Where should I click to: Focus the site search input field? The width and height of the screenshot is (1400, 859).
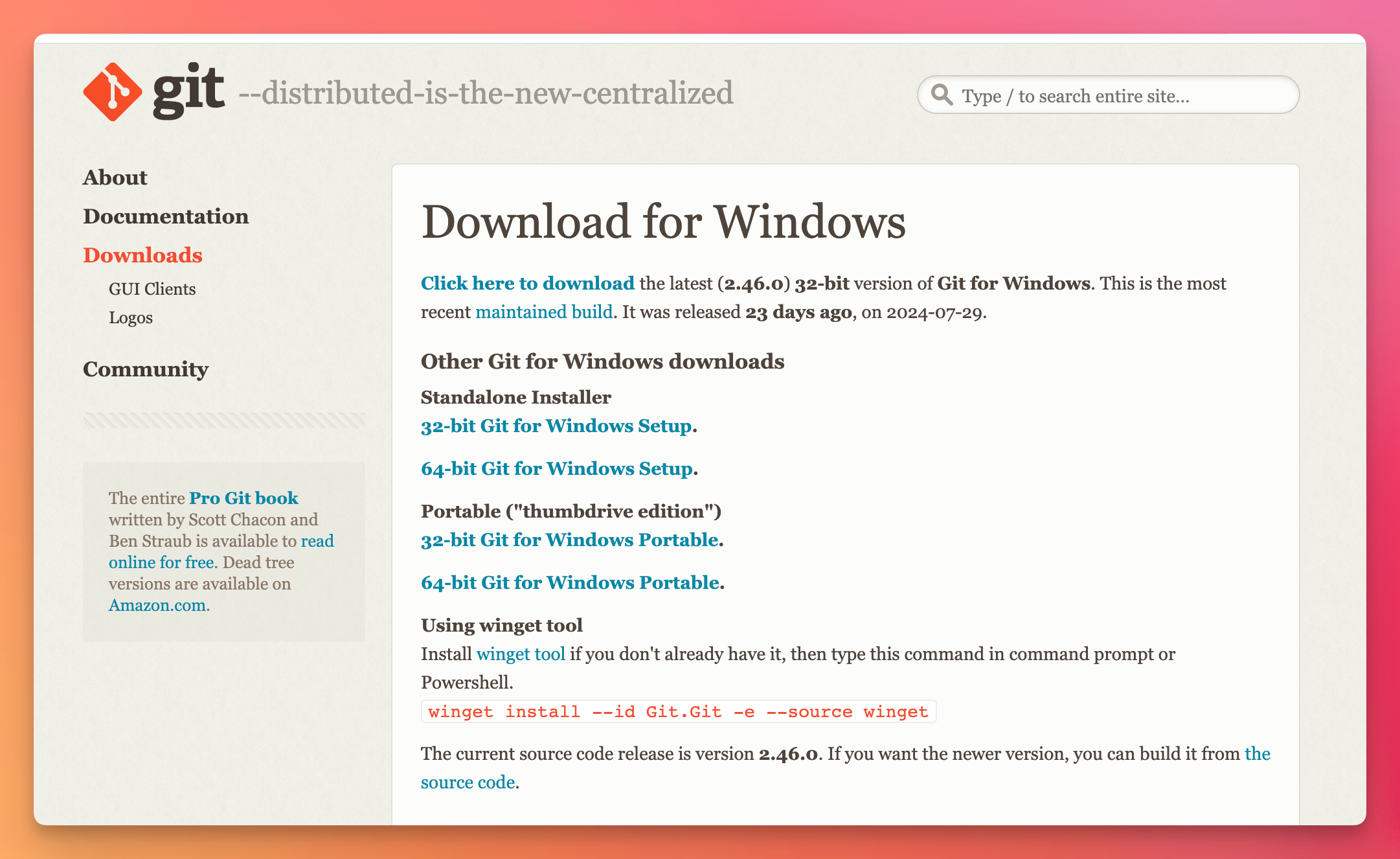pyautogui.click(x=1120, y=96)
